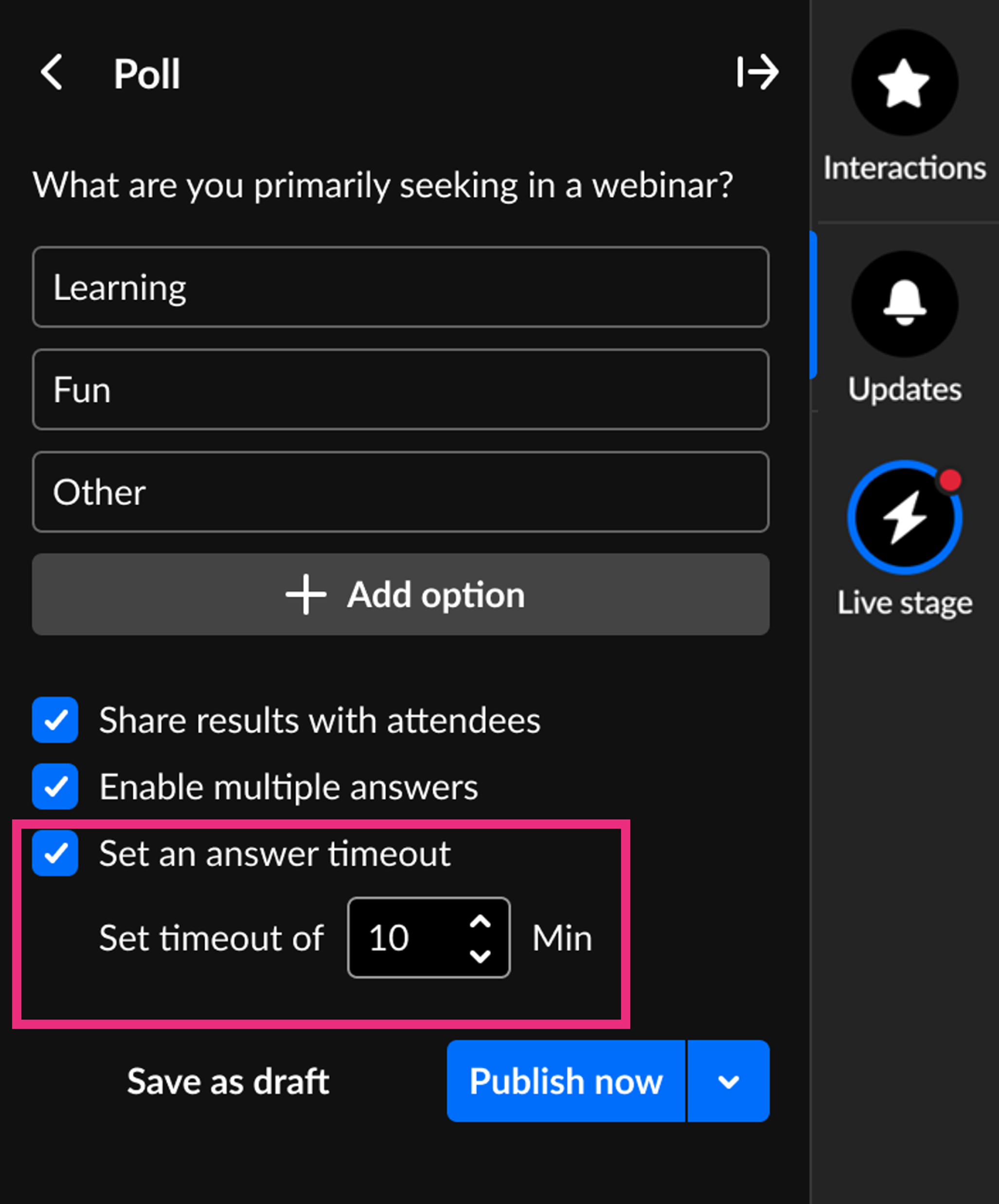Open Updates via the bell icon
This screenshot has width=999, height=1204.
tap(904, 304)
